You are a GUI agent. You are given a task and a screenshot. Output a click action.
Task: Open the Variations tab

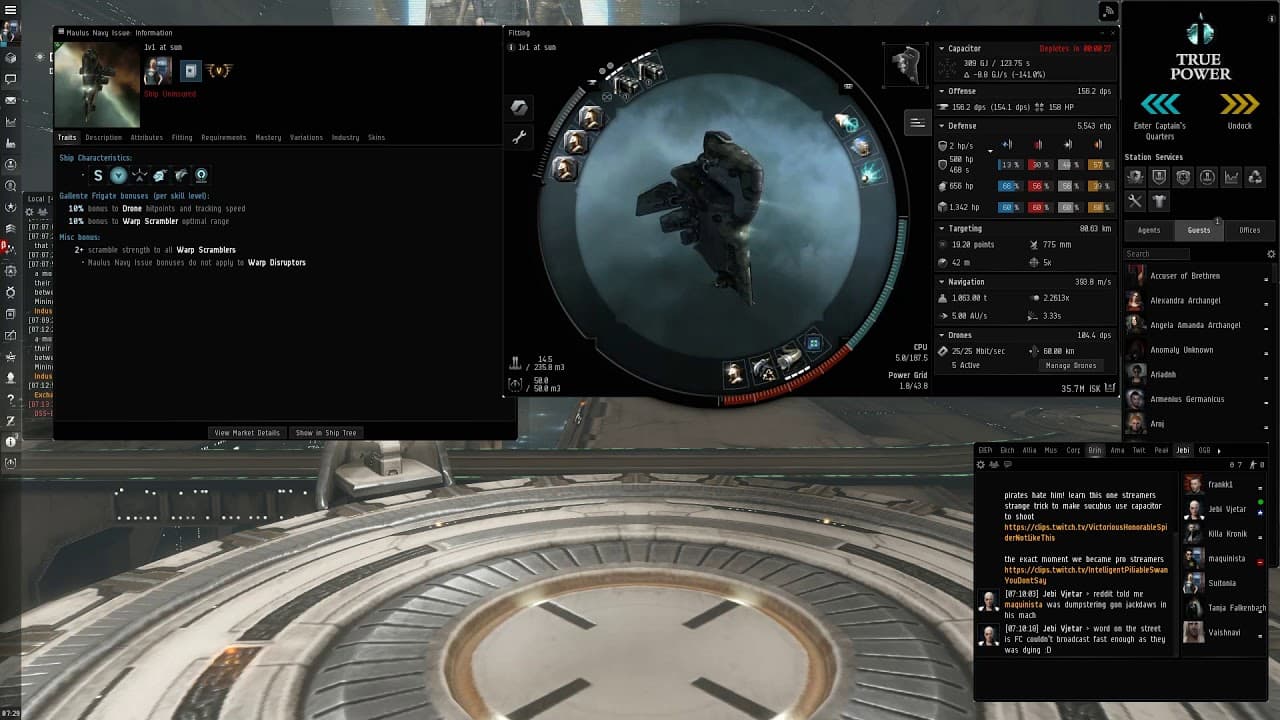click(306, 138)
